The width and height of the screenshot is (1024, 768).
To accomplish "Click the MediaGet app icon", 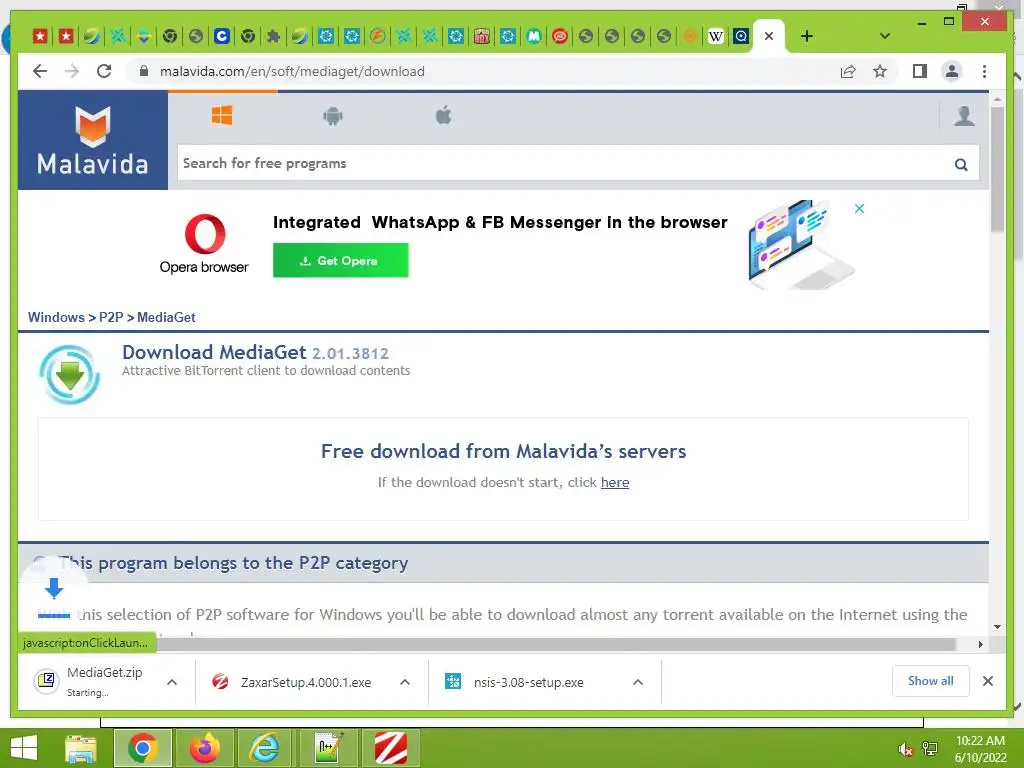I will 69,375.
